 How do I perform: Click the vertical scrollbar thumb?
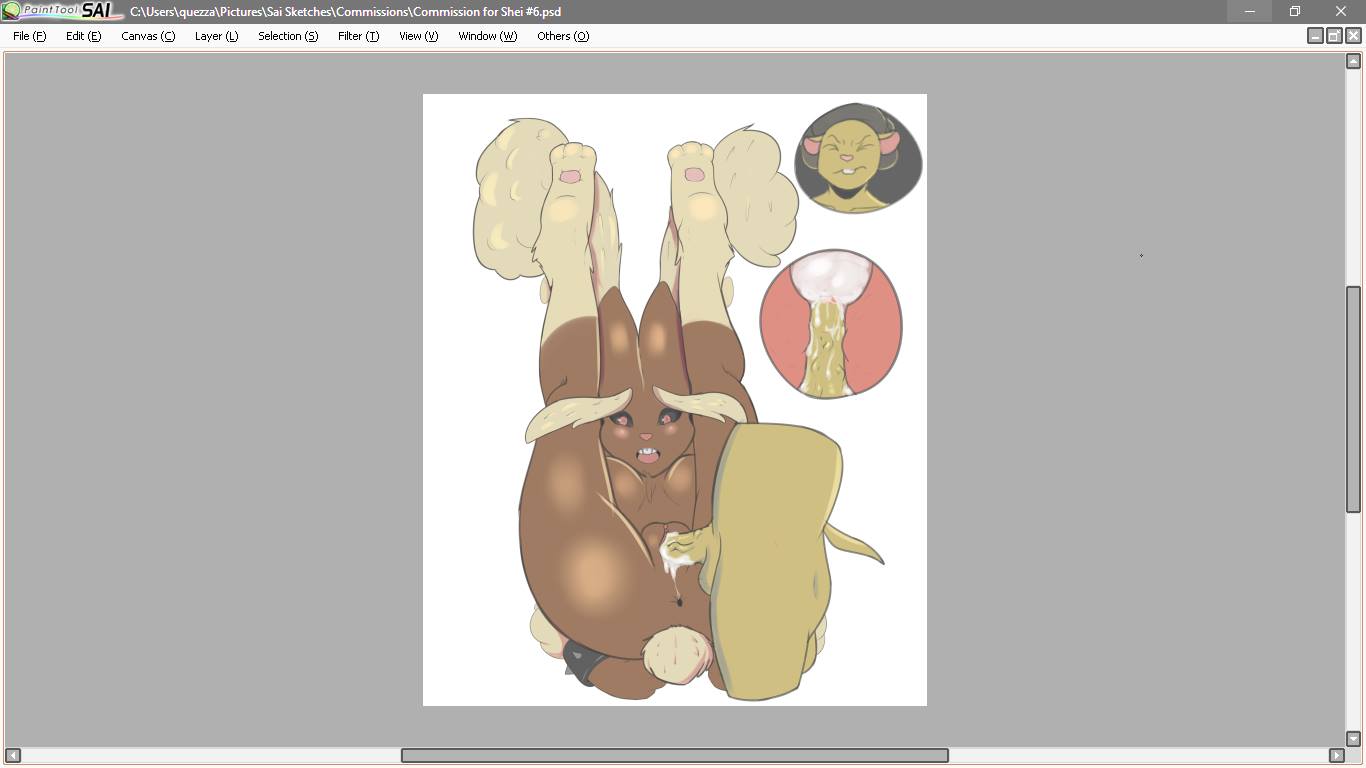[x=1353, y=400]
